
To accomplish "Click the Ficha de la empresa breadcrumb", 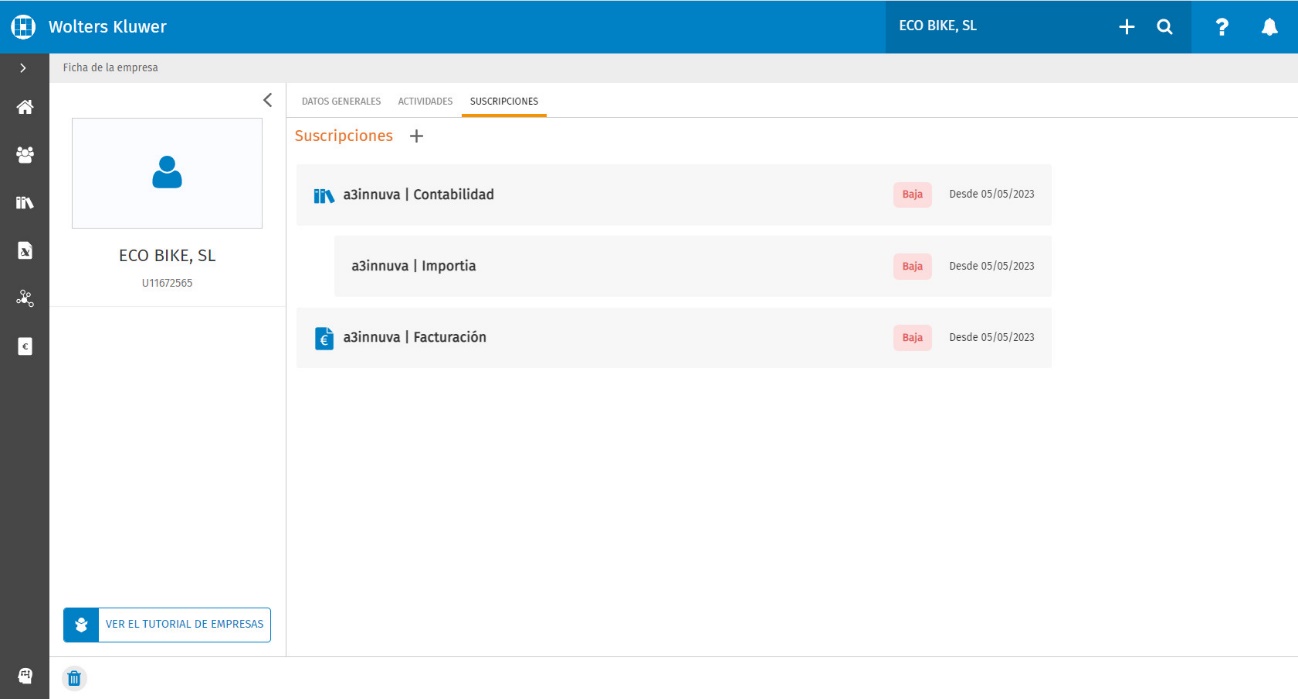I will (x=110, y=68).
